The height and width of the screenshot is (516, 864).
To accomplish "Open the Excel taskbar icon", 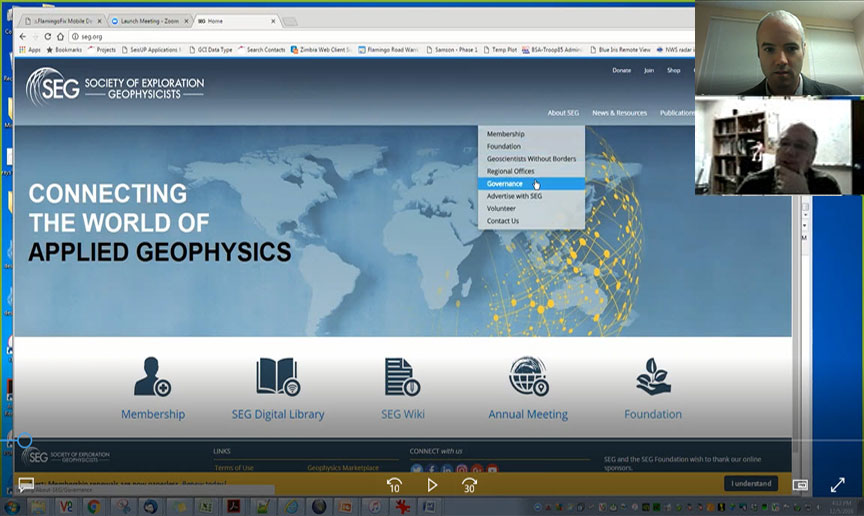I will pyautogui.click(x=206, y=506).
